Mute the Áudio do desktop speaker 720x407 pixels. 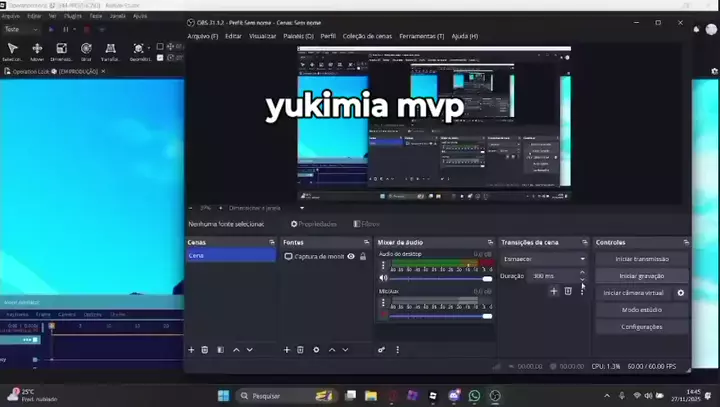pos(383,278)
